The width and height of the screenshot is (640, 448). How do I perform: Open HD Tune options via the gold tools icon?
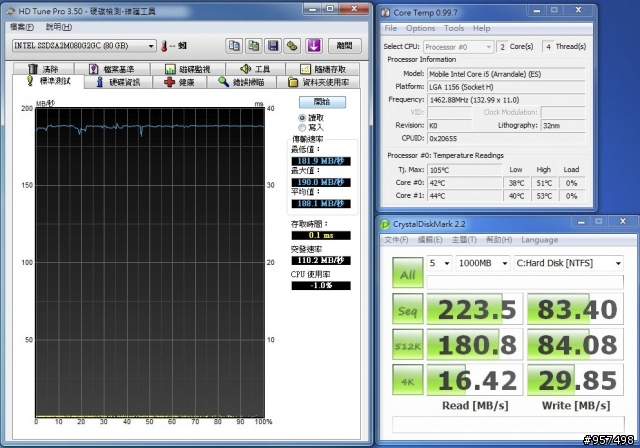(292, 46)
